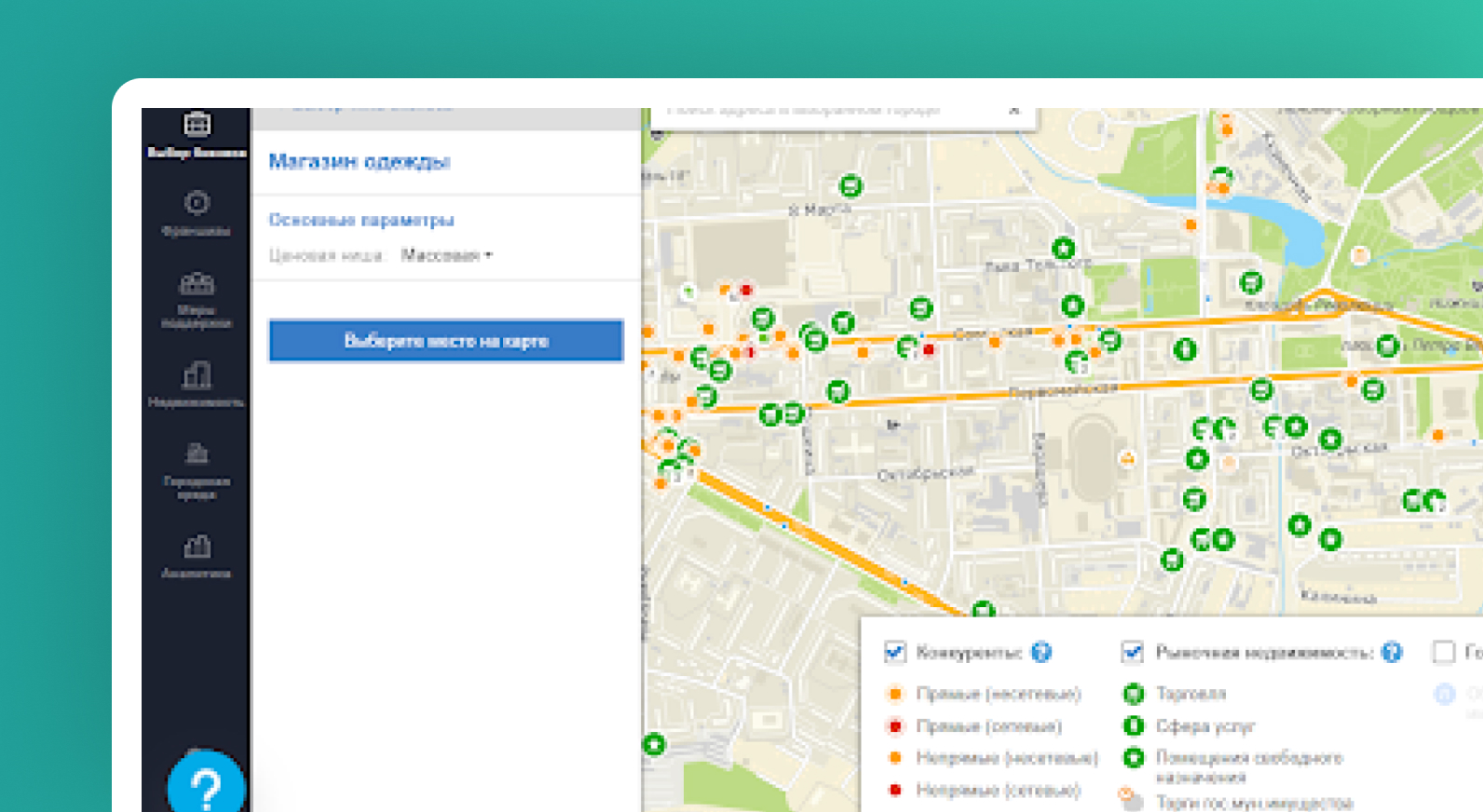
Task: Click green star marker above Льва Толстого label
Action: point(1063,249)
